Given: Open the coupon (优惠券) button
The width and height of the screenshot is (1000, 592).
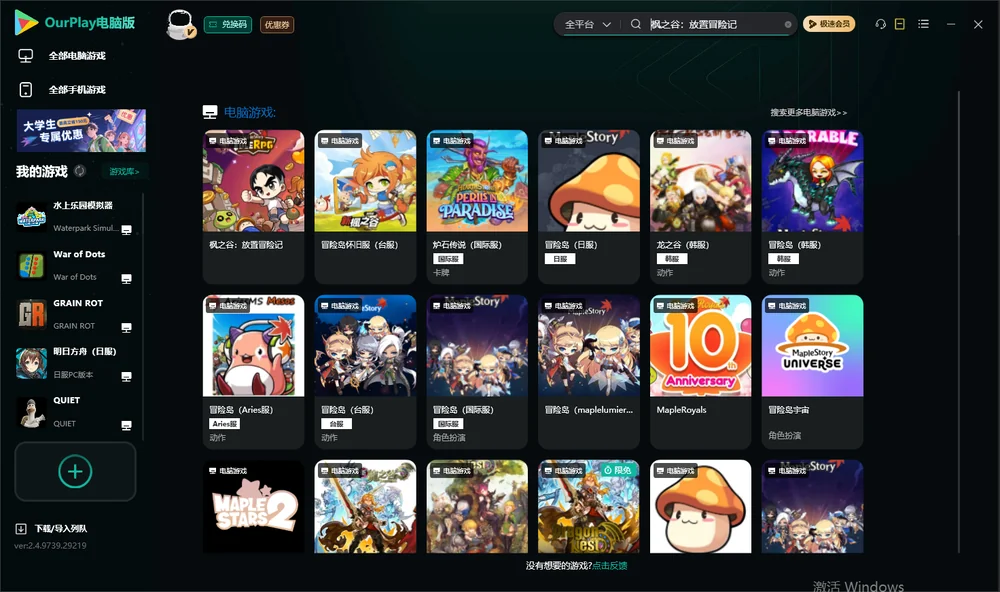Looking at the screenshot, I should point(277,25).
